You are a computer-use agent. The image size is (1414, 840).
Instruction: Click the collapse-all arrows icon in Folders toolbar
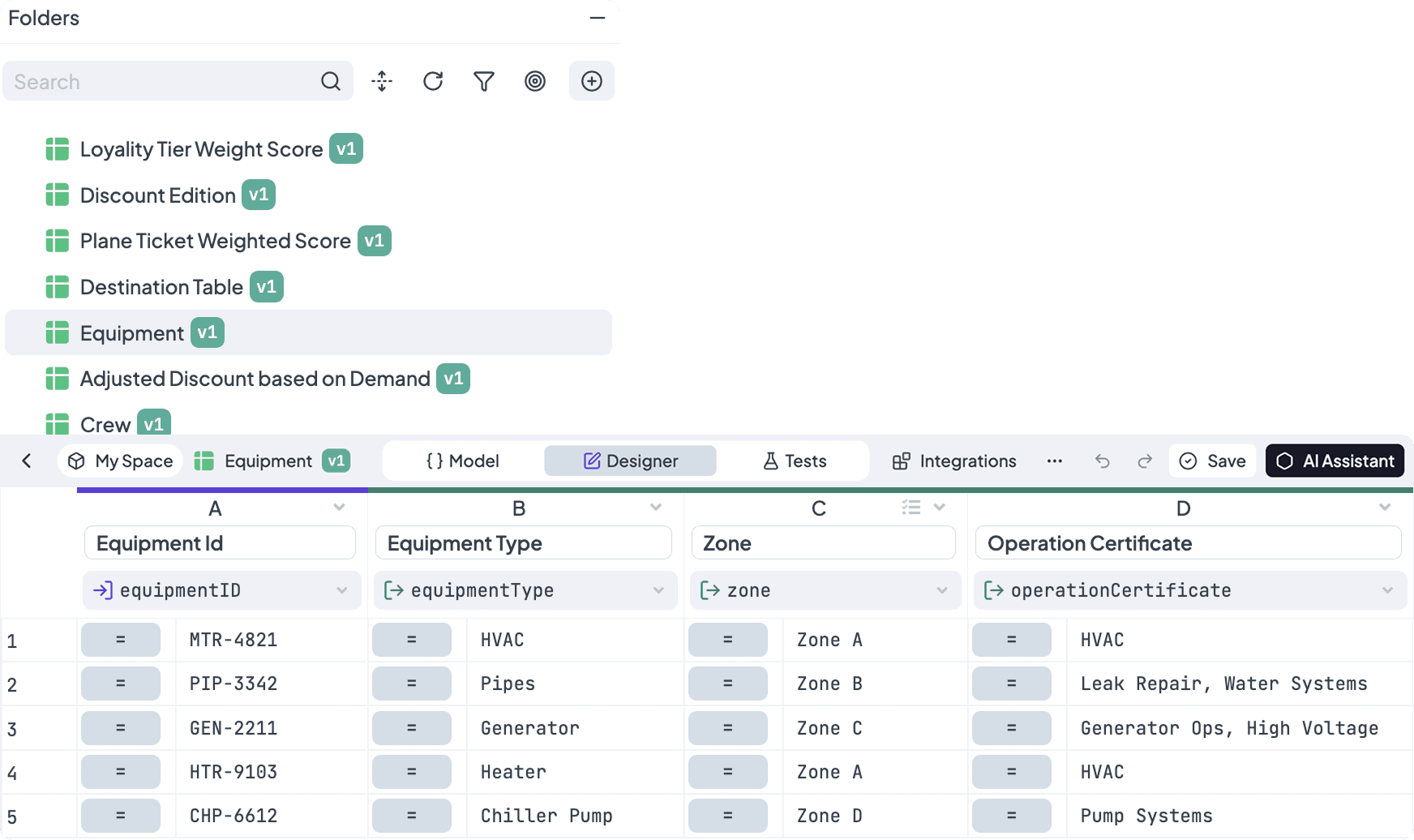coord(382,81)
